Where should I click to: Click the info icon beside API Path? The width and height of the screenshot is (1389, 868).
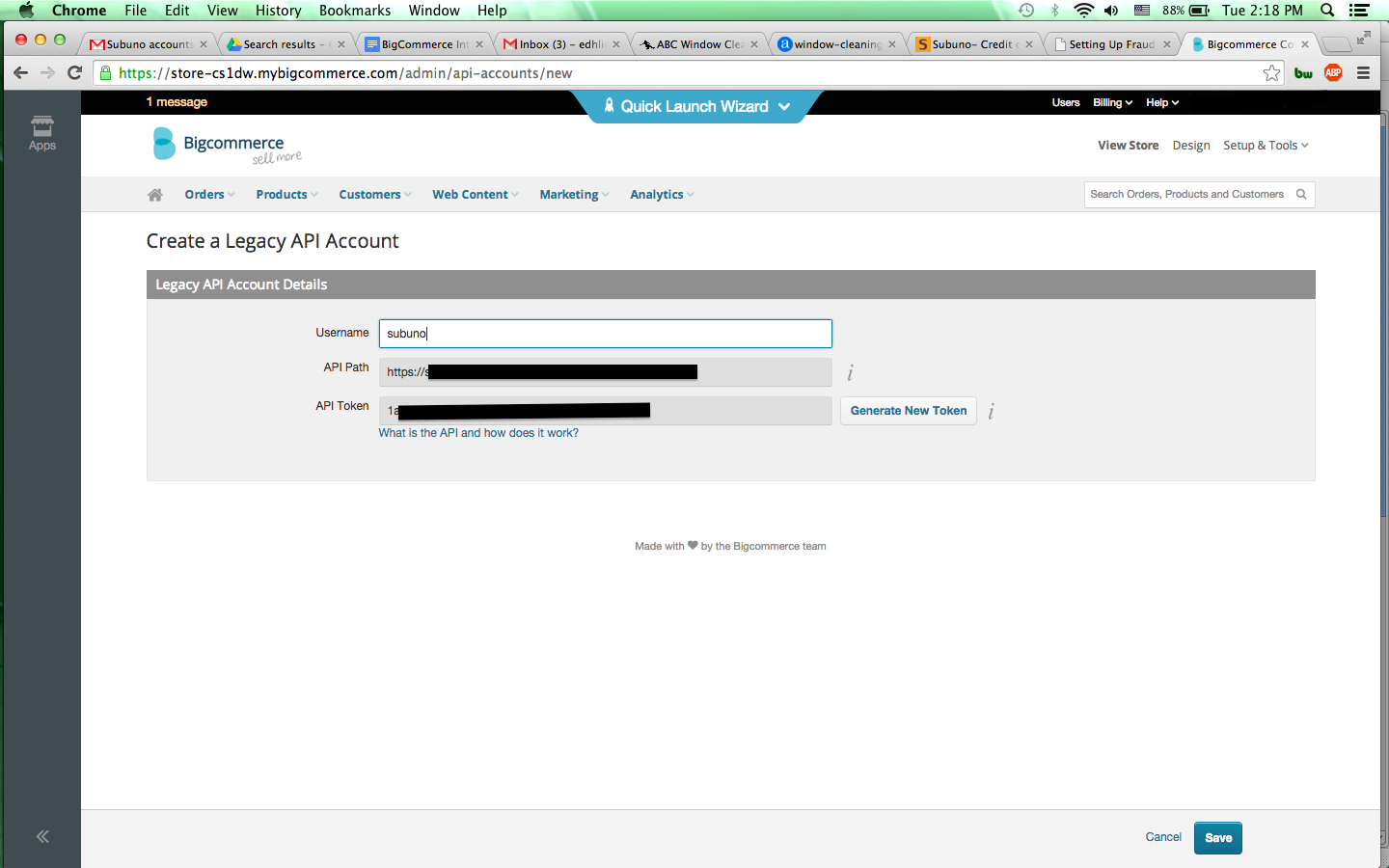click(x=850, y=373)
